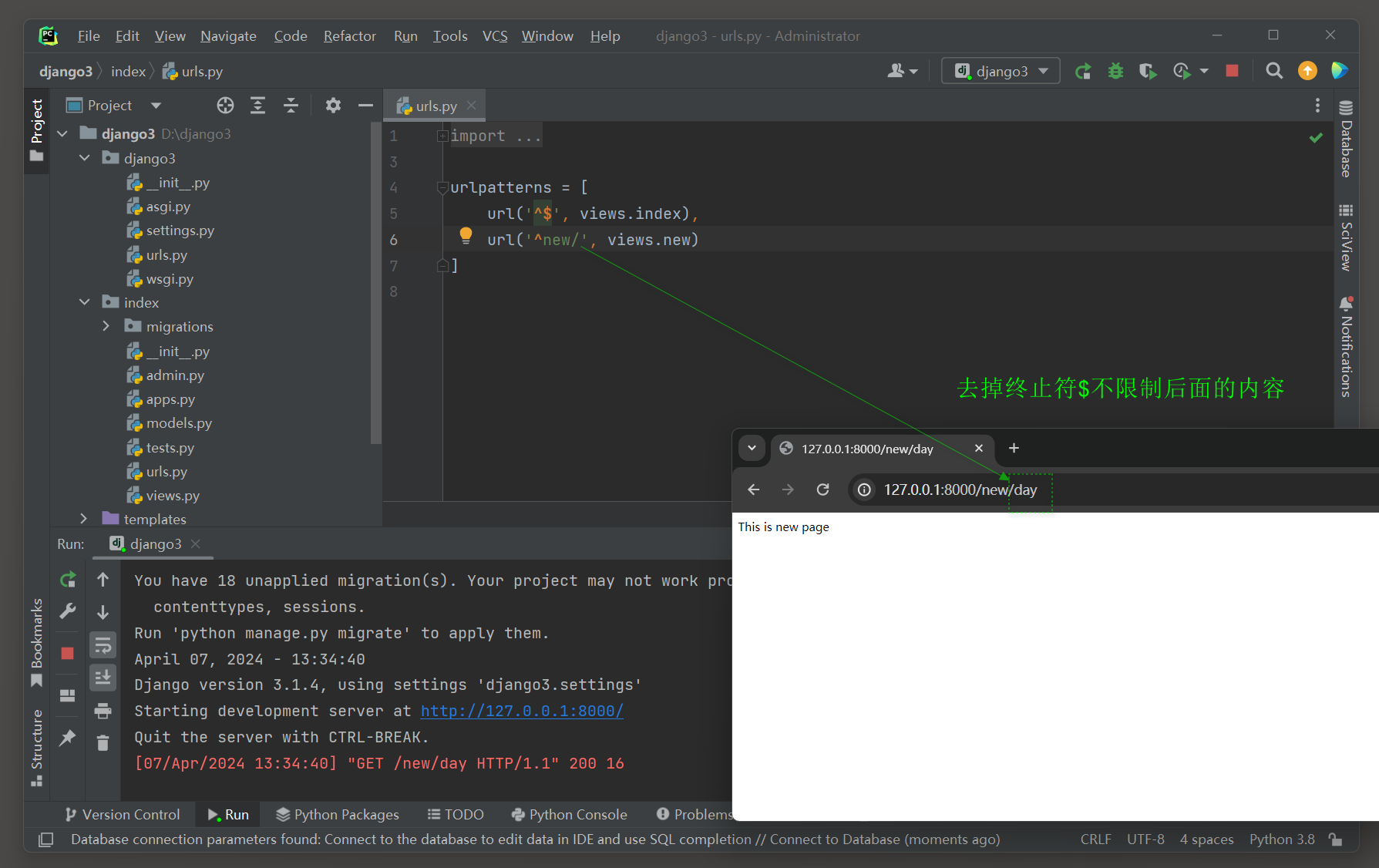Click the Python 3.8 interpreter selector
1379x868 pixels.
1282,839
